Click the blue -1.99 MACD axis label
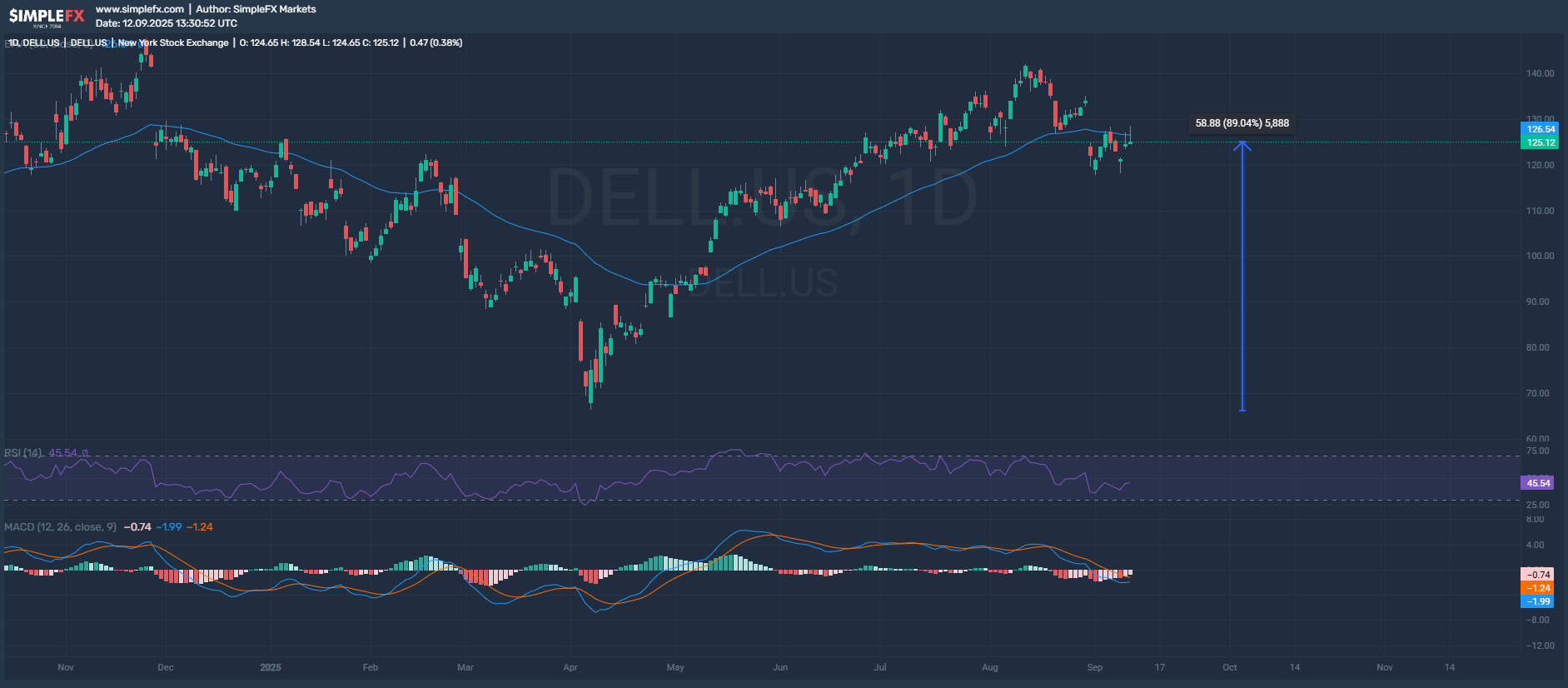This screenshot has height=688, width=1568. click(x=1537, y=601)
